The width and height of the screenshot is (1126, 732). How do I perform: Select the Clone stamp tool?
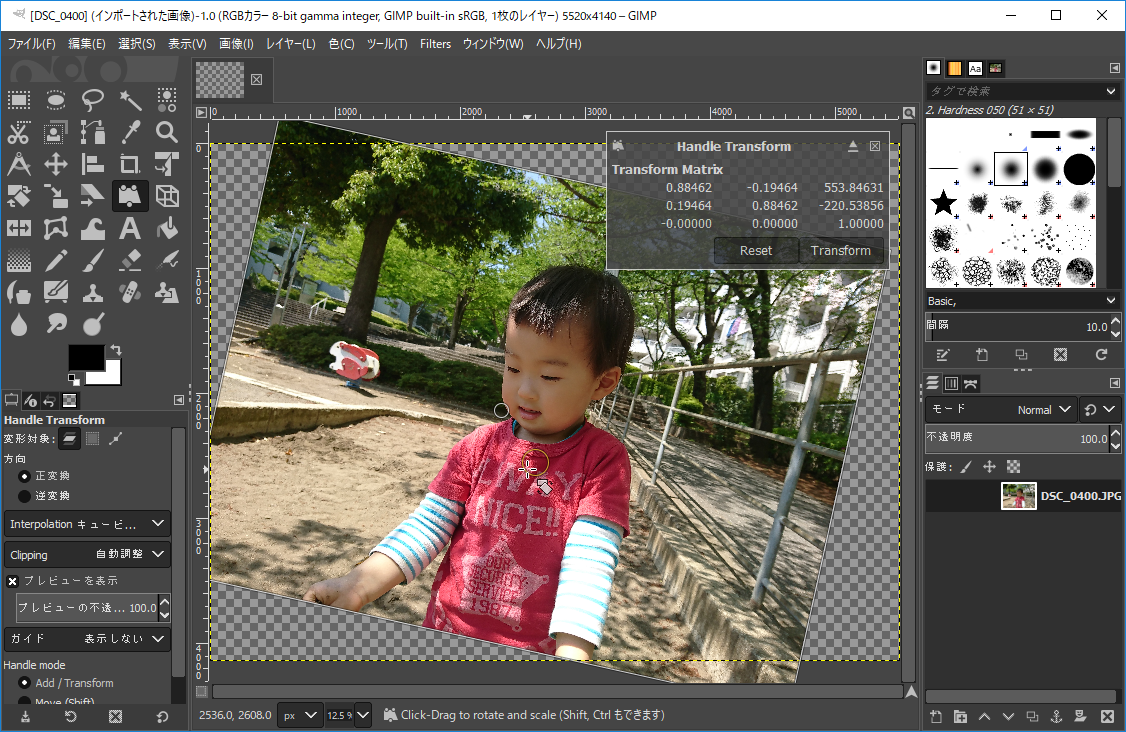point(93,293)
